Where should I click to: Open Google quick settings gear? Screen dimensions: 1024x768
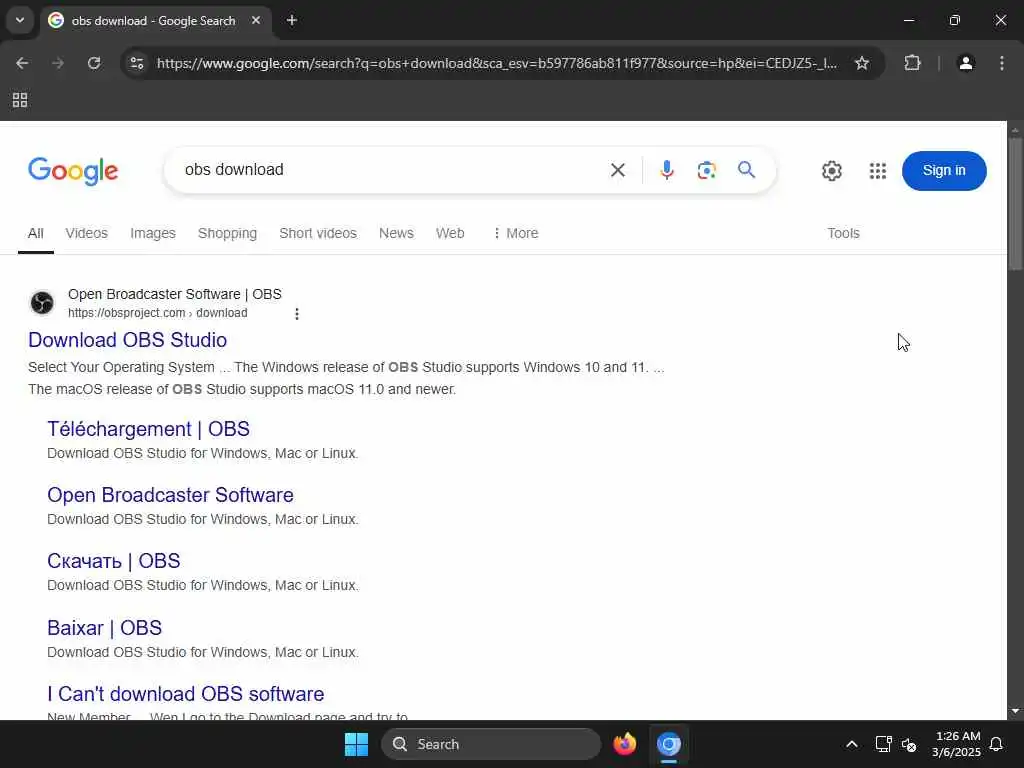pos(831,171)
